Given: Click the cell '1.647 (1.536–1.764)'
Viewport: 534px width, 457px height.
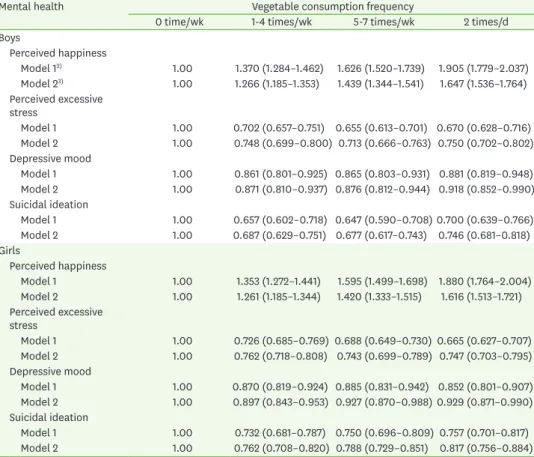Looking at the screenshot, I should 483,84.
